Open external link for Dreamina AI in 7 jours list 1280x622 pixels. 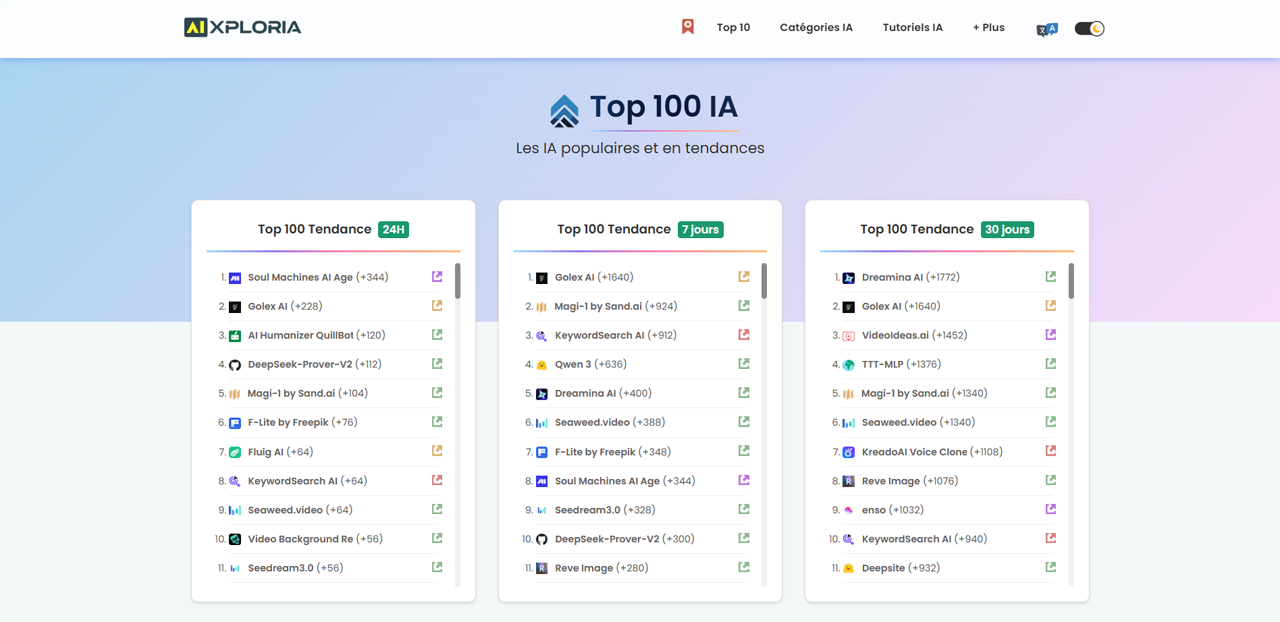coord(744,393)
